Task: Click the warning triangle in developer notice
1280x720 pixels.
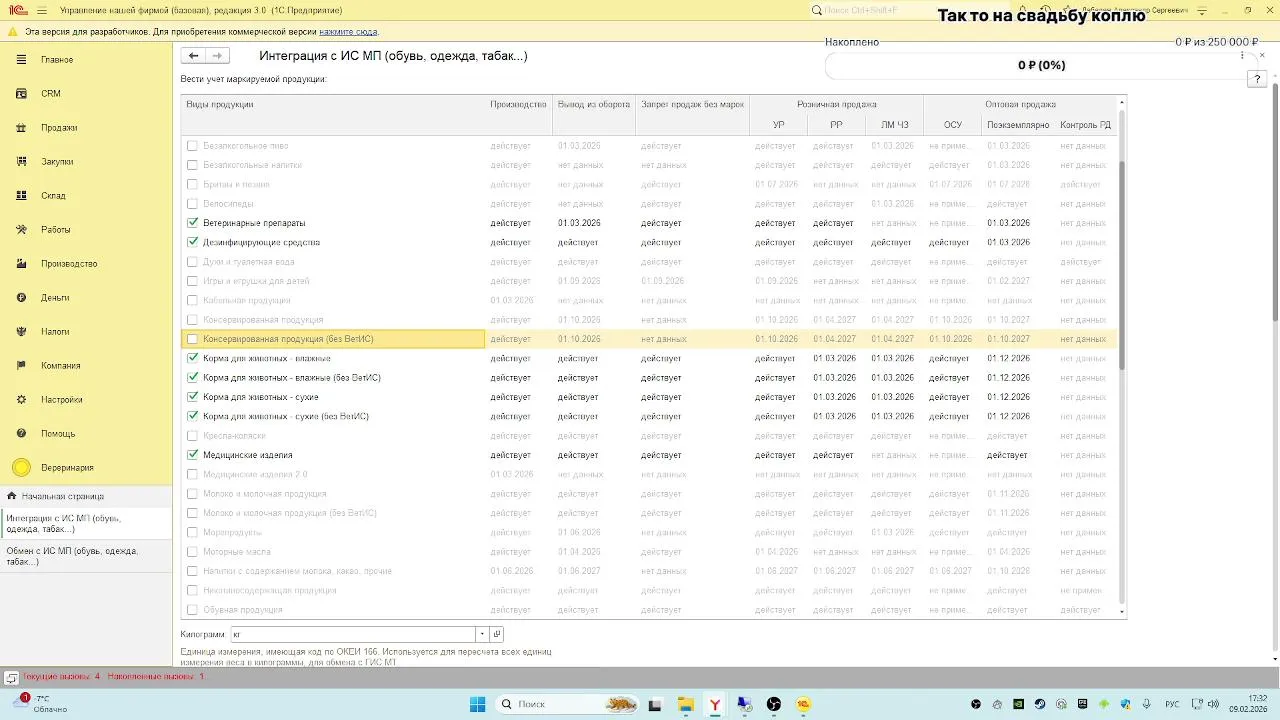Action: (12, 32)
